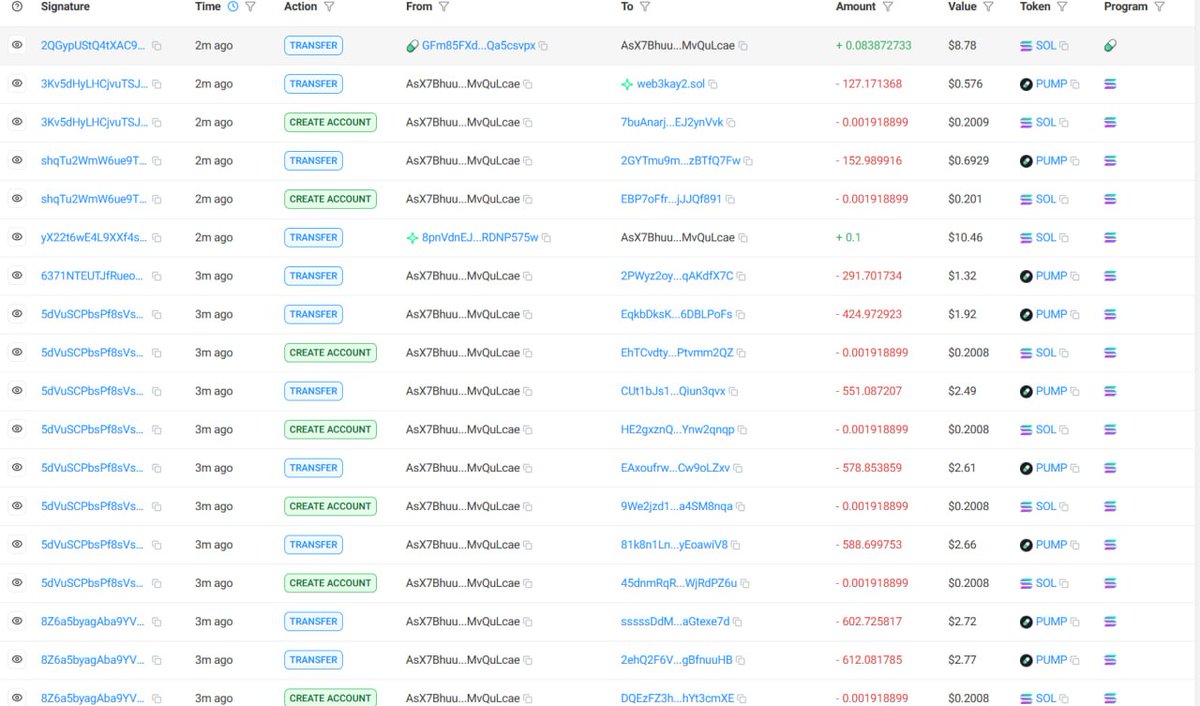Click the Solana program icon in $1.32 row
Viewport: 1200px width, 706px height.
[x=1110, y=276]
